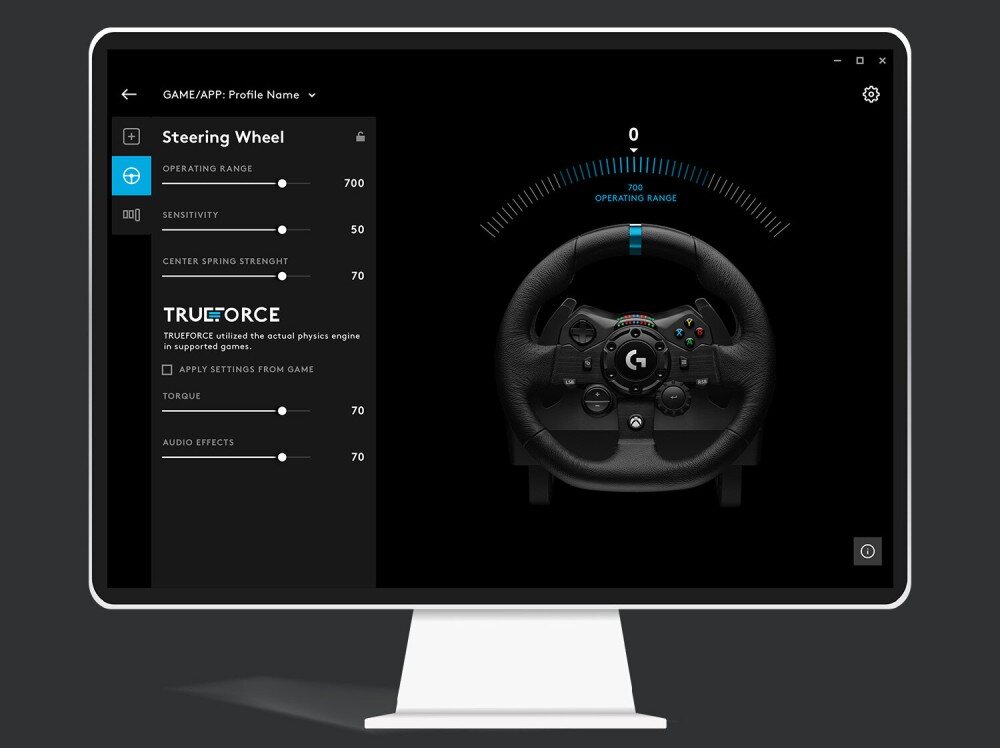Close the application window
Screen dimensions: 1000x748
(882, 61)
